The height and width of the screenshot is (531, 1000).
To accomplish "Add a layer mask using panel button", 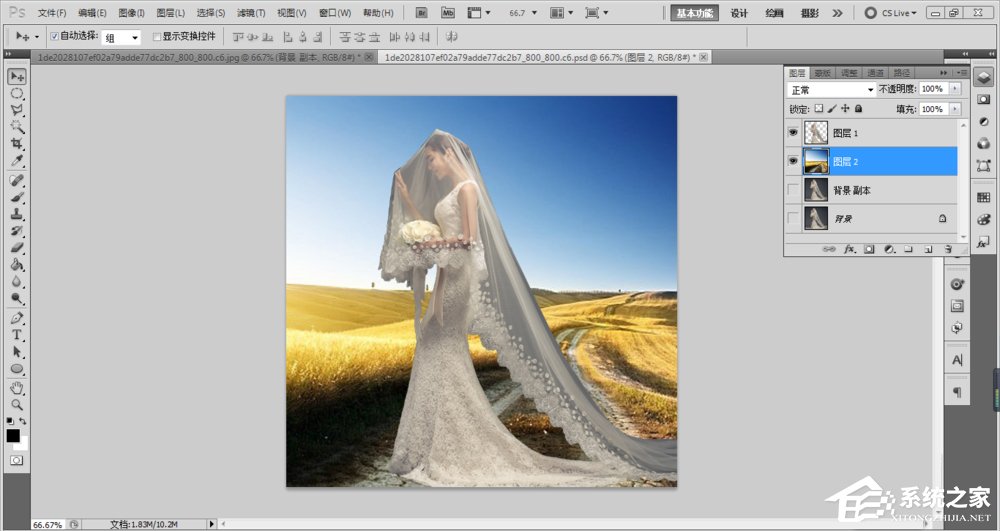I will (x=869, y=248).
